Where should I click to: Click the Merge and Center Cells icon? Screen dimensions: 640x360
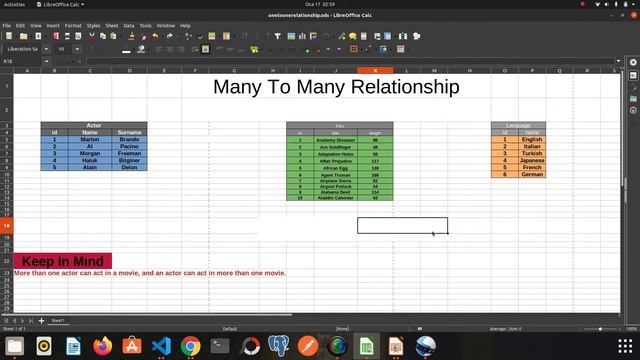click(x=205, y=49)
